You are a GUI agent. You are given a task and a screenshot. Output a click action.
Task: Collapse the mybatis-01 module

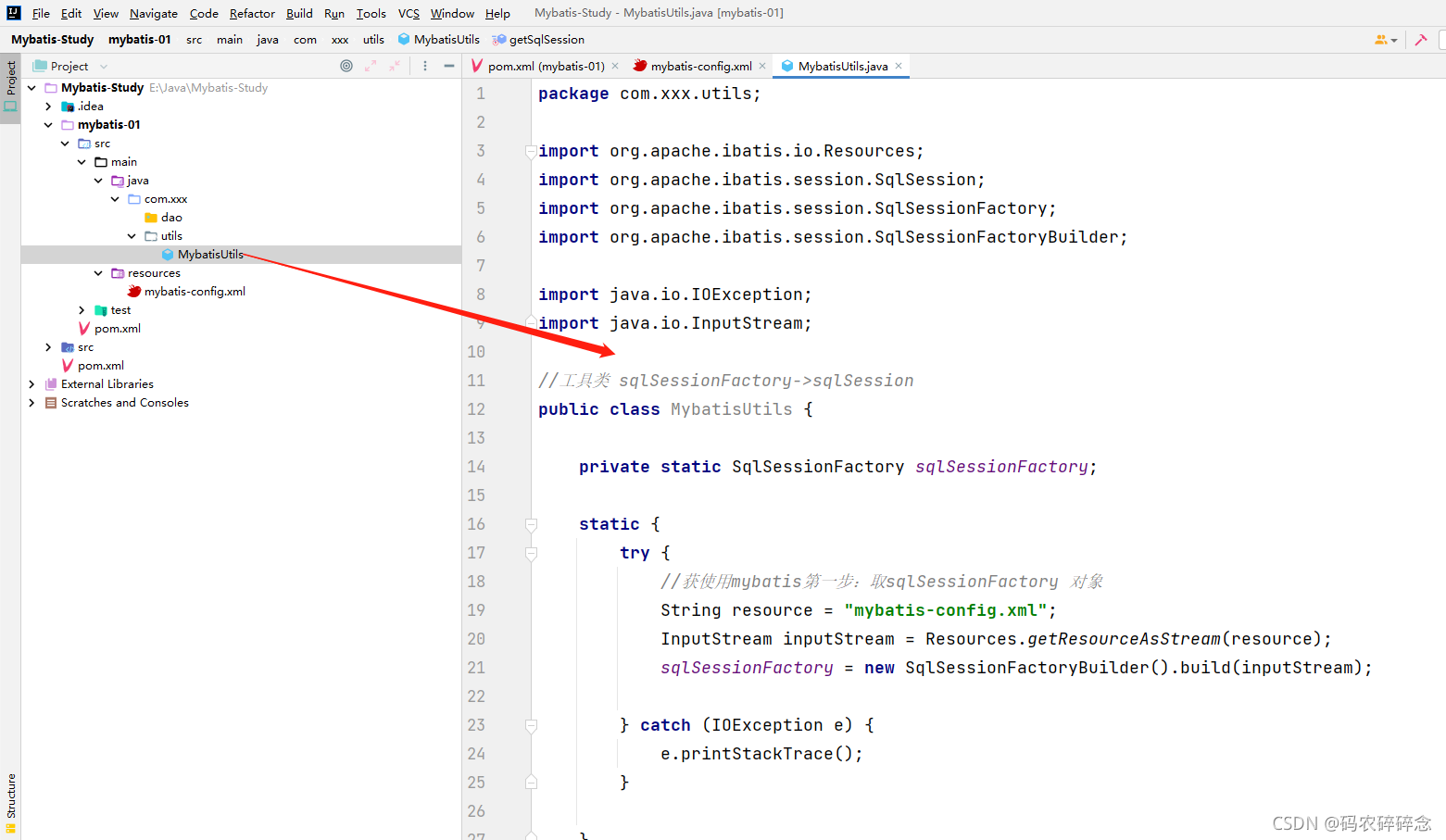tap(48, 125)
